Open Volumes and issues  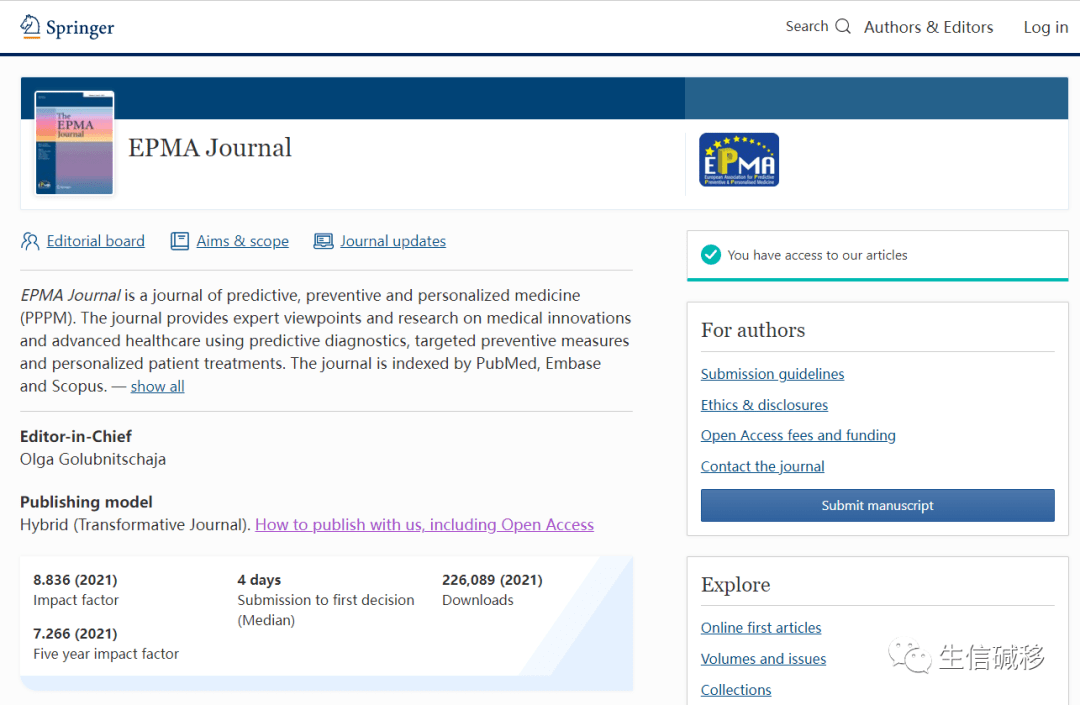pos(763,658)
